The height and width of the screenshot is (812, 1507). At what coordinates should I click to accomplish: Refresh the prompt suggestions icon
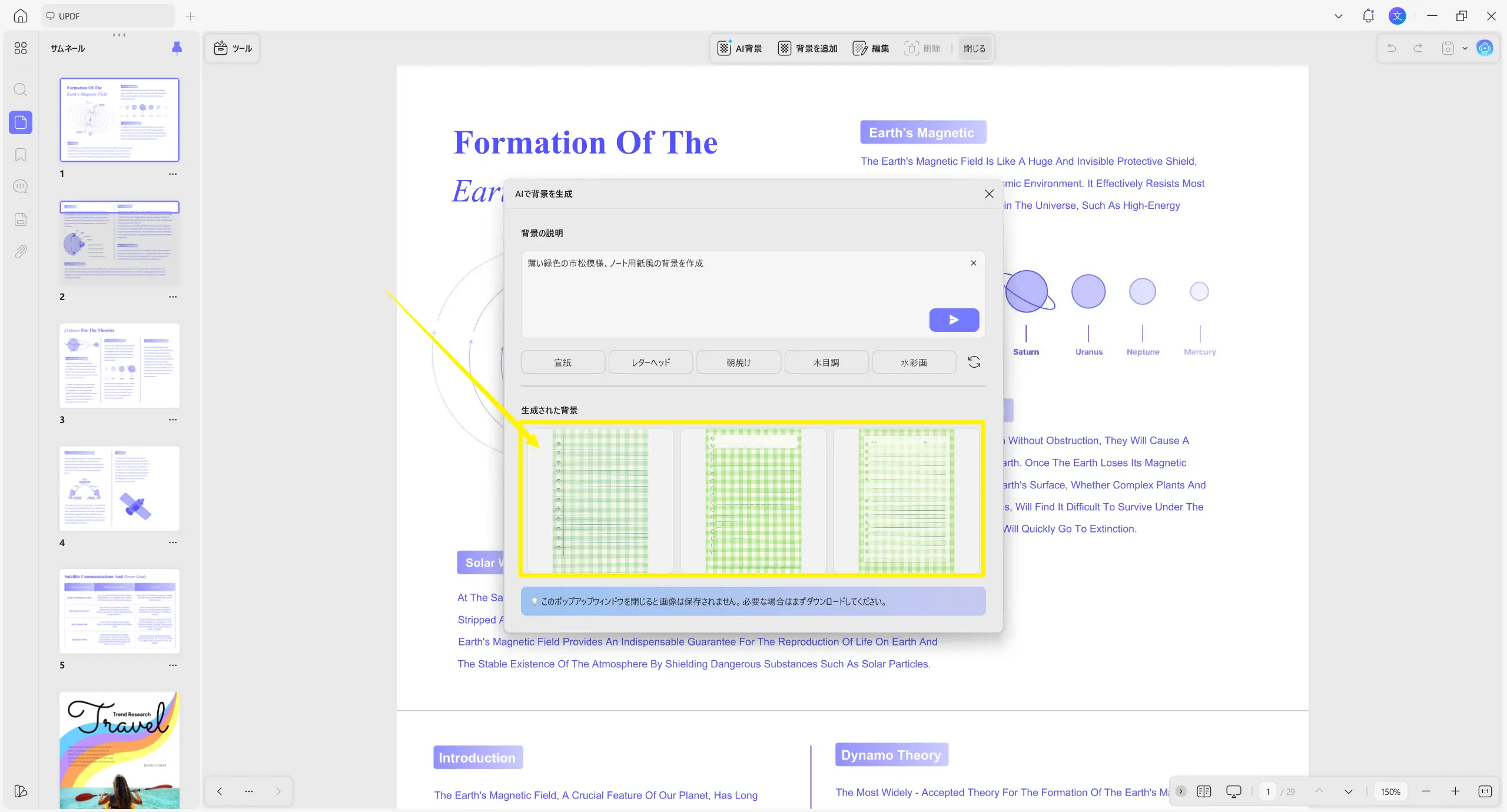tap(974, 362)
